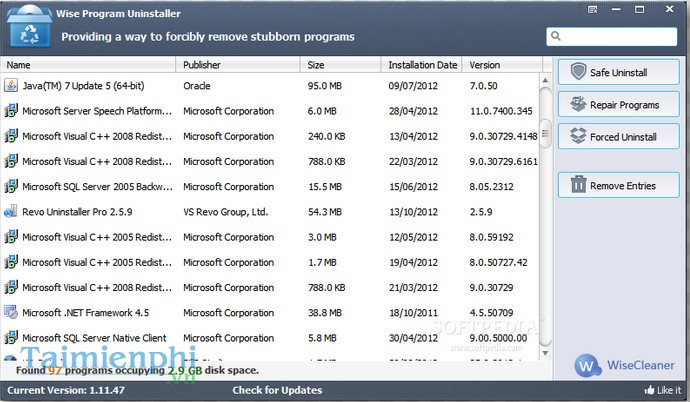Sort list by Name column header
Screen dimensions: 690x402
click(88, 65)
